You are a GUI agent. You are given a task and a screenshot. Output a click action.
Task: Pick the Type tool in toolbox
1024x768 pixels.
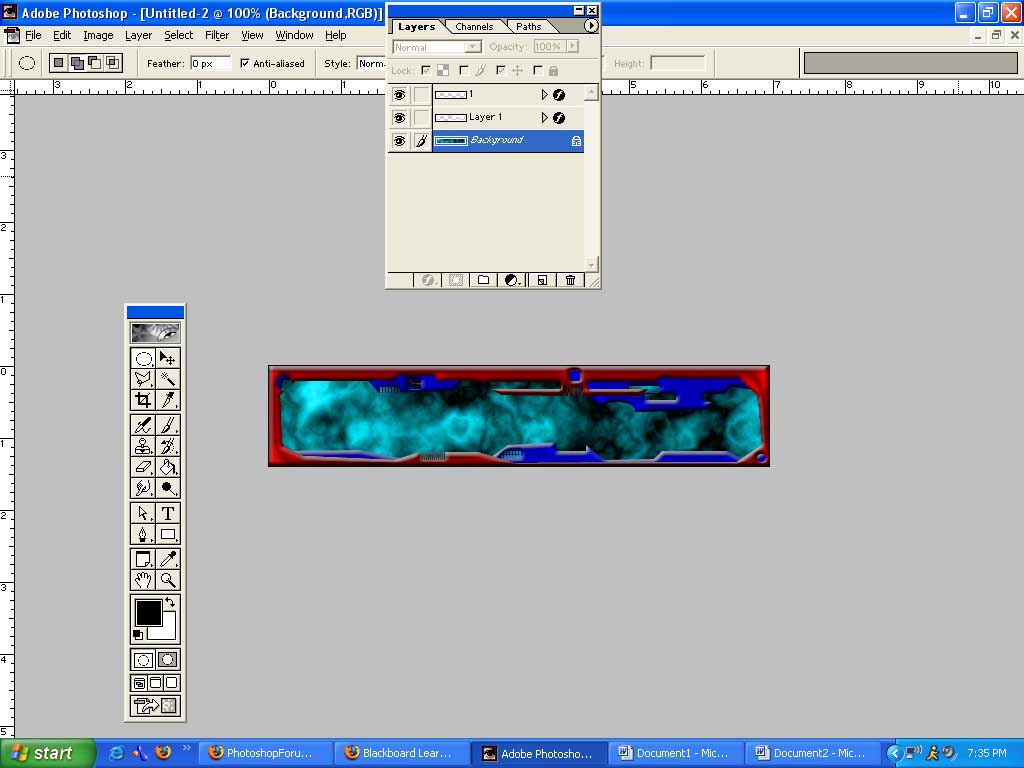(x=168, y=513)
